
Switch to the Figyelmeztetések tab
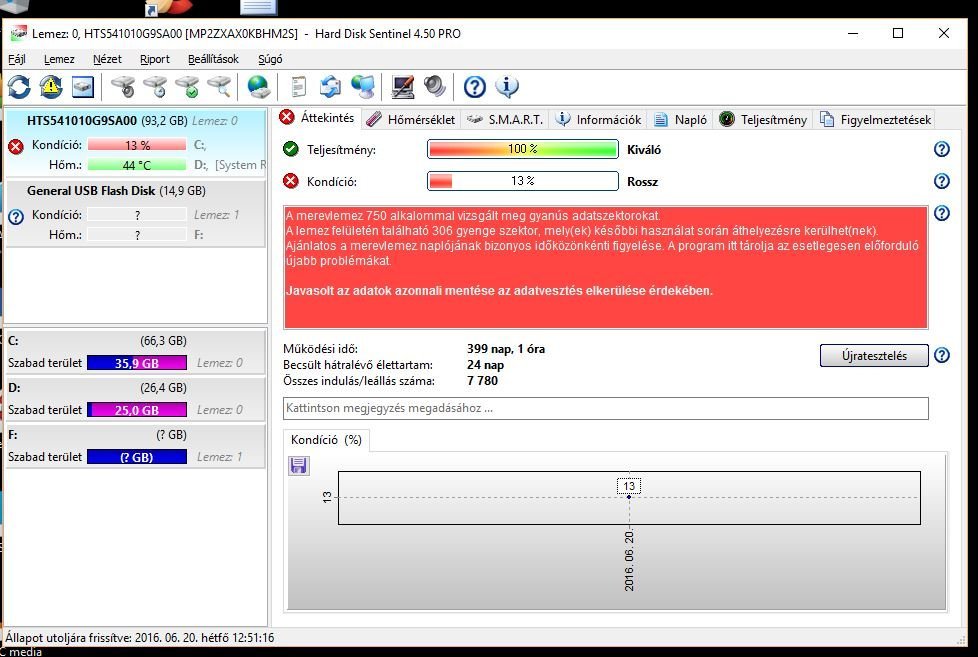click(x=875, y=120)
